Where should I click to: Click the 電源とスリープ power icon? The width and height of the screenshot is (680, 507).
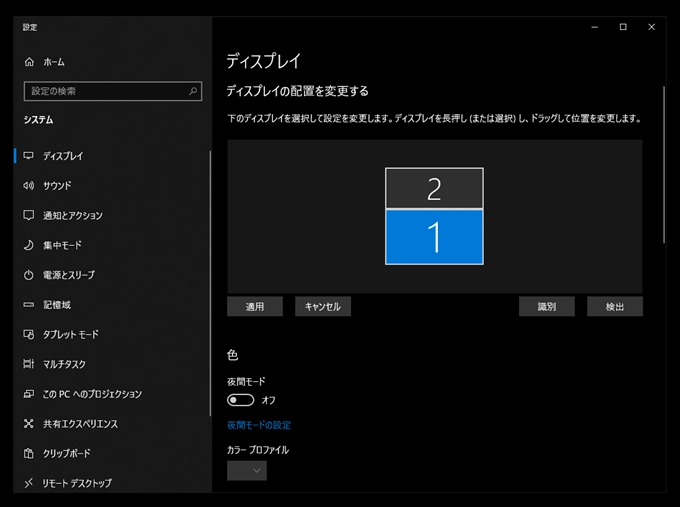(x=29, y=275)
